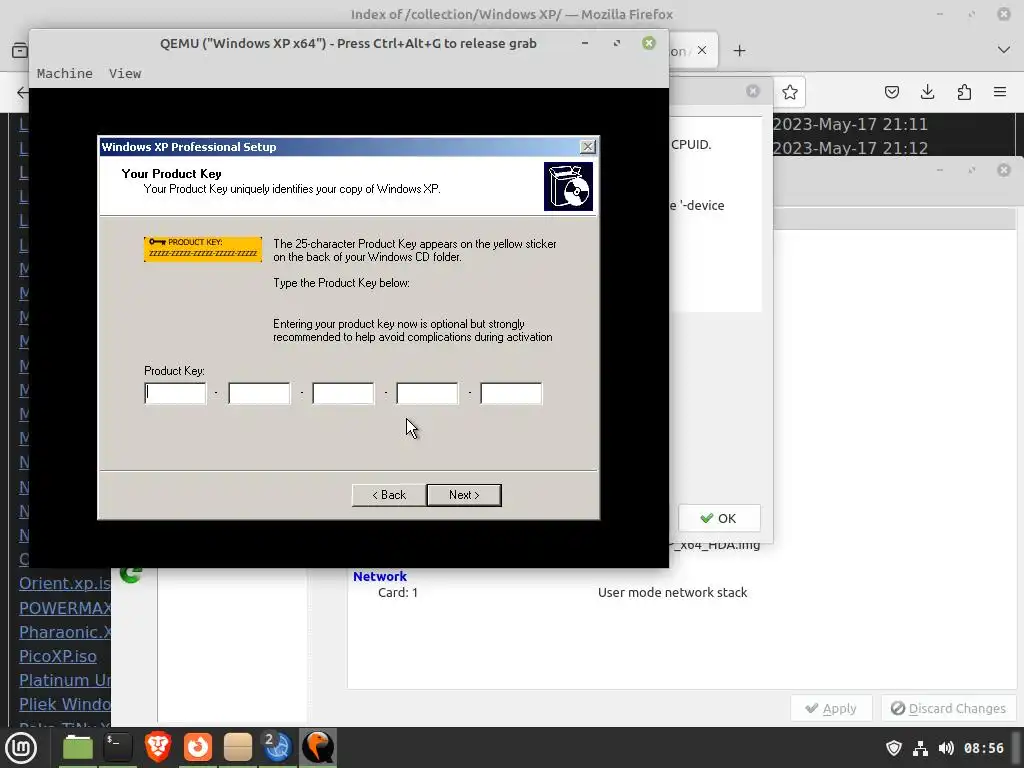Screen dimensions: 1024x768
Task: Focus the first Product Key field
Action: (x=175, y=394)
